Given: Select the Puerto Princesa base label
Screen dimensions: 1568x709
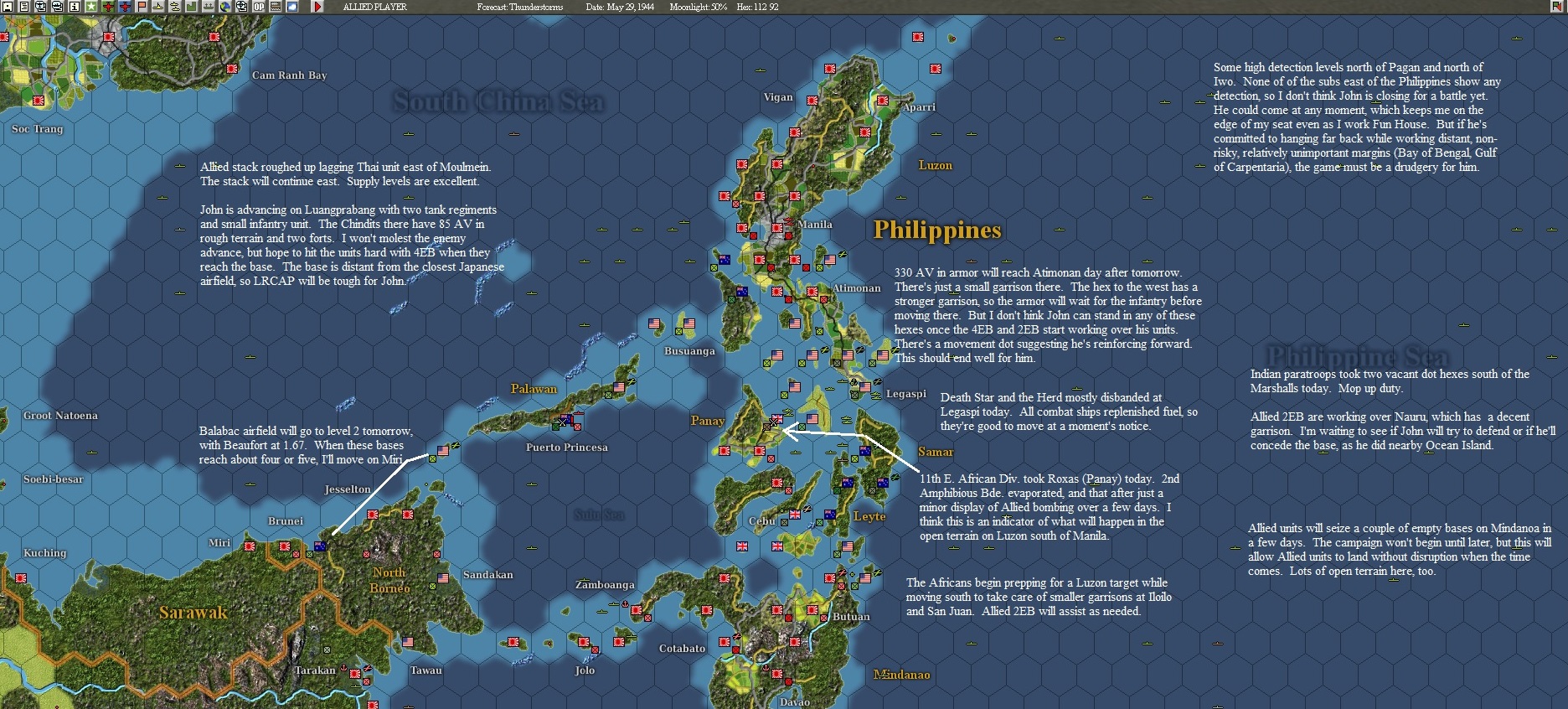Looking at the screenshot, I should tap(567, 448).
